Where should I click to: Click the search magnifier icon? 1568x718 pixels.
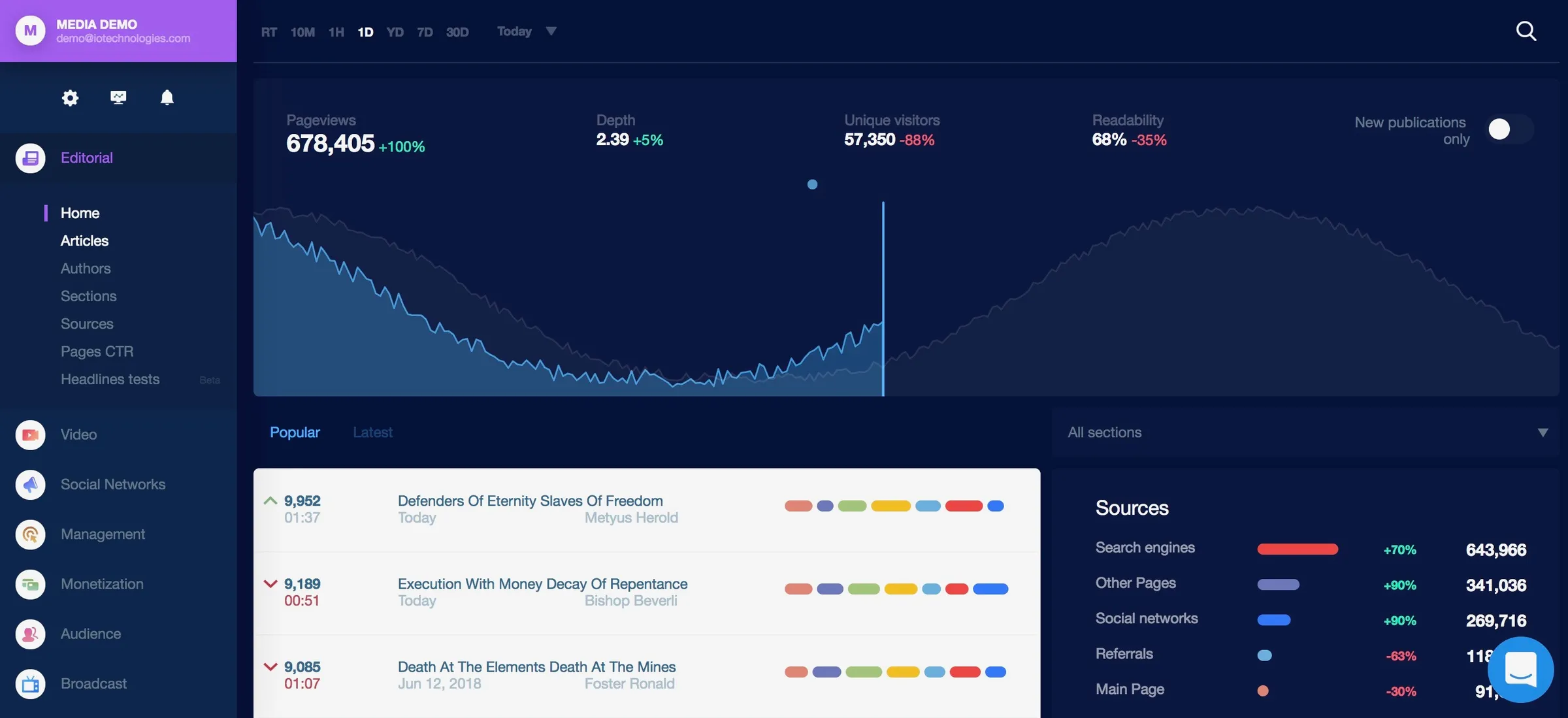tap(1526, 31)
